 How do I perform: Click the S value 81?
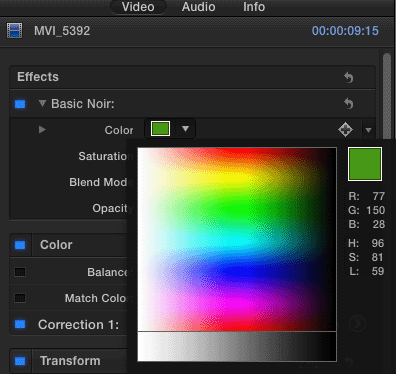tap(378, 257)
